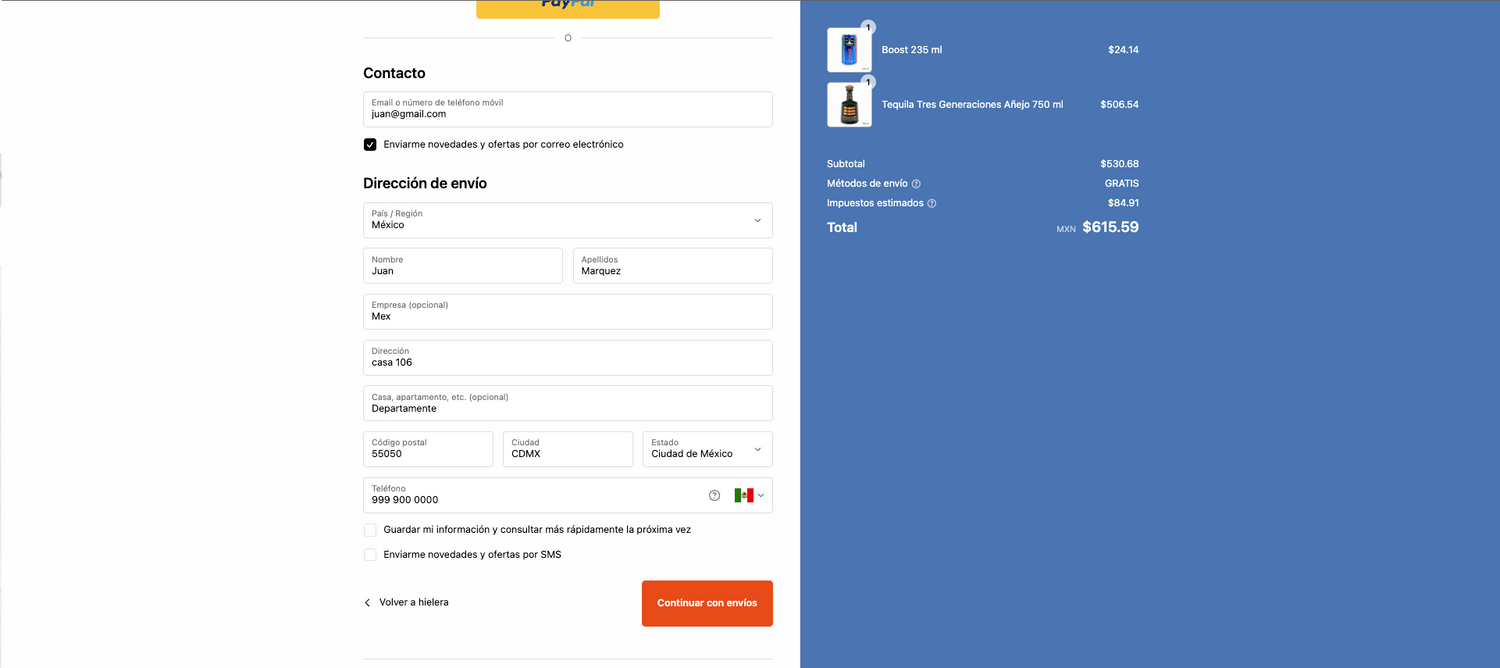This screenshot has height=668, width=1500.
Task: Click the Boost 235 ml product thumbnail
Action: (849, 50)
